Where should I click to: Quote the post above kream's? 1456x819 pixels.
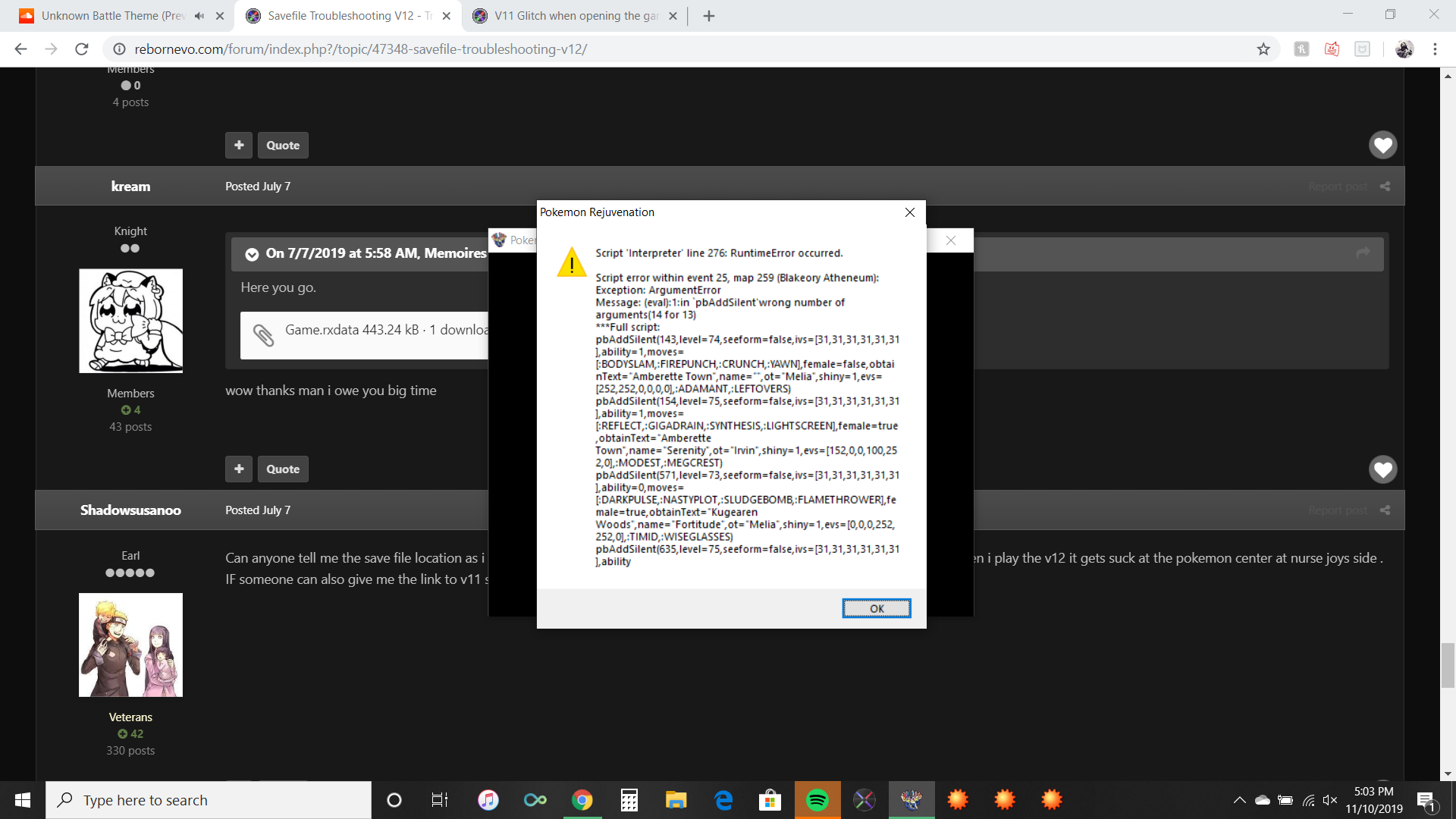pos(283,146)
